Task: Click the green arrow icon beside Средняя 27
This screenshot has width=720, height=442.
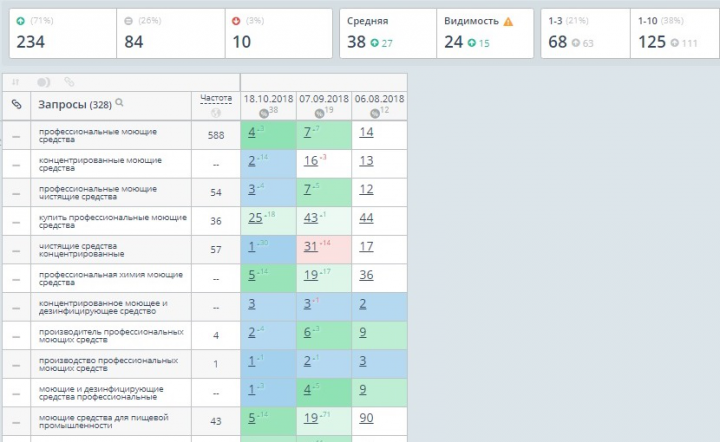Action: 375,43
